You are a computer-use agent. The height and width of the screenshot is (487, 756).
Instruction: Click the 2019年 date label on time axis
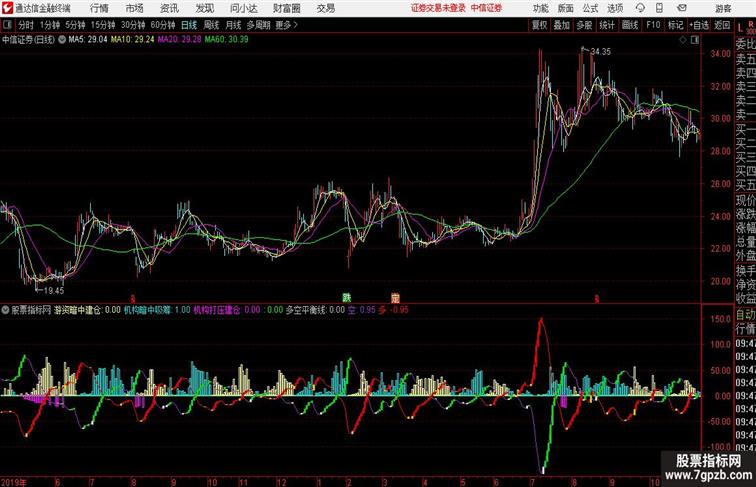coord(13,482)
